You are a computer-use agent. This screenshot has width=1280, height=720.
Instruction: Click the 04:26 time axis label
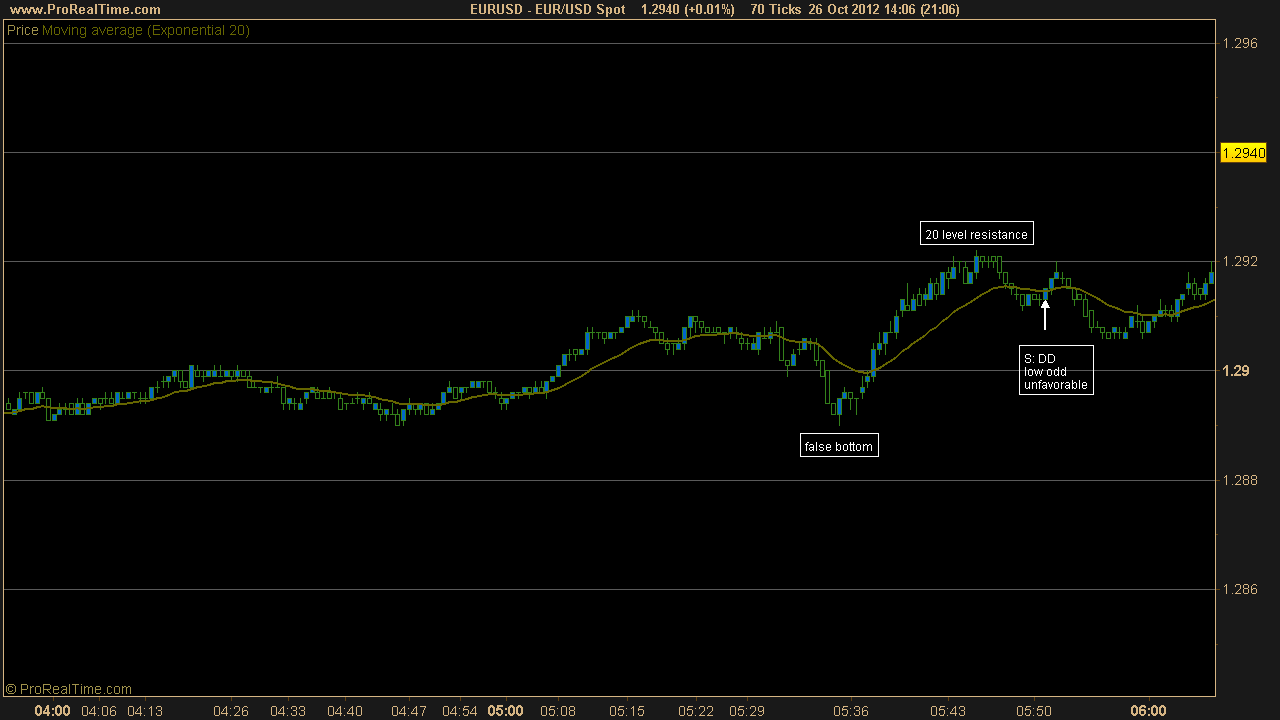click(x=231, y=711)
